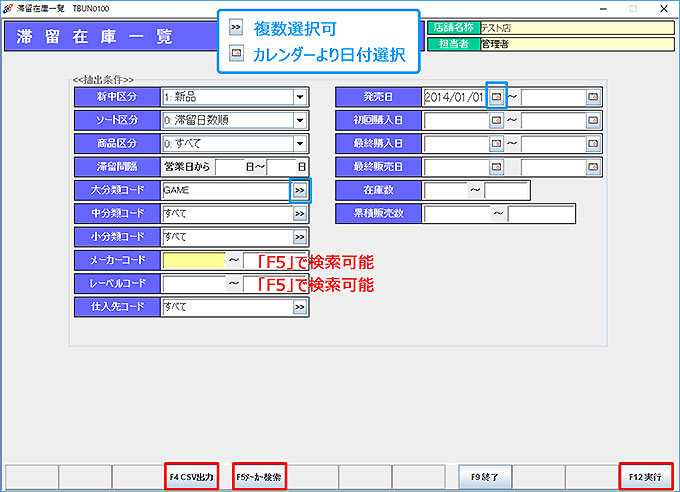
Task: Expand the 商品区分 dropdown
Action: click(x=300, y=144)
